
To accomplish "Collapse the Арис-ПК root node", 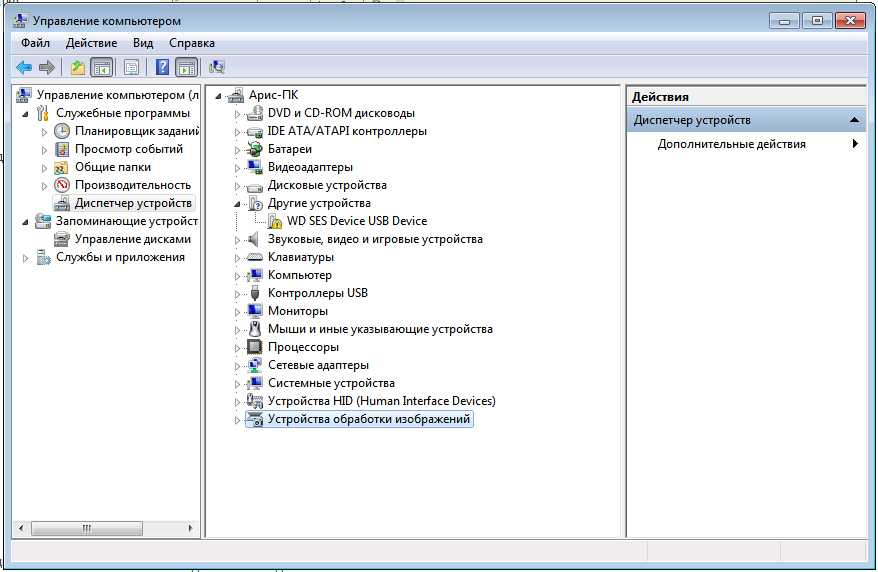I will coord(218,96).
